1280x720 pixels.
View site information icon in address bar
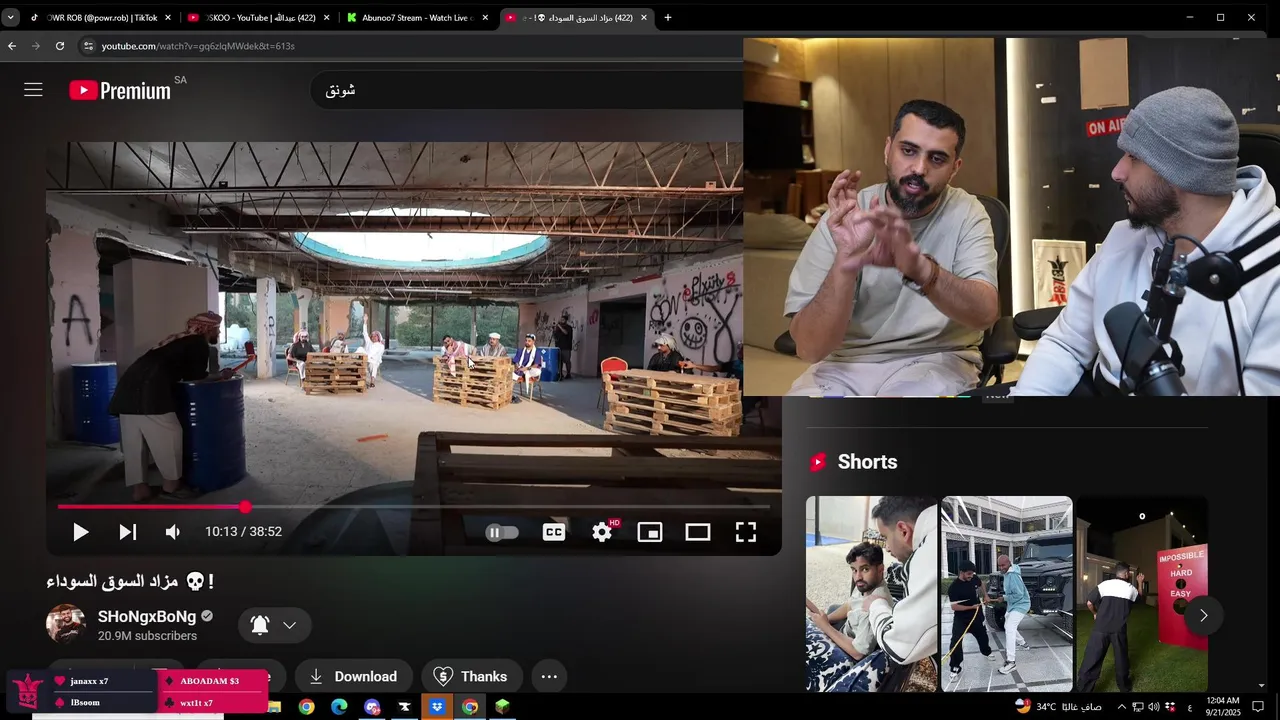(x=88, y=46)
